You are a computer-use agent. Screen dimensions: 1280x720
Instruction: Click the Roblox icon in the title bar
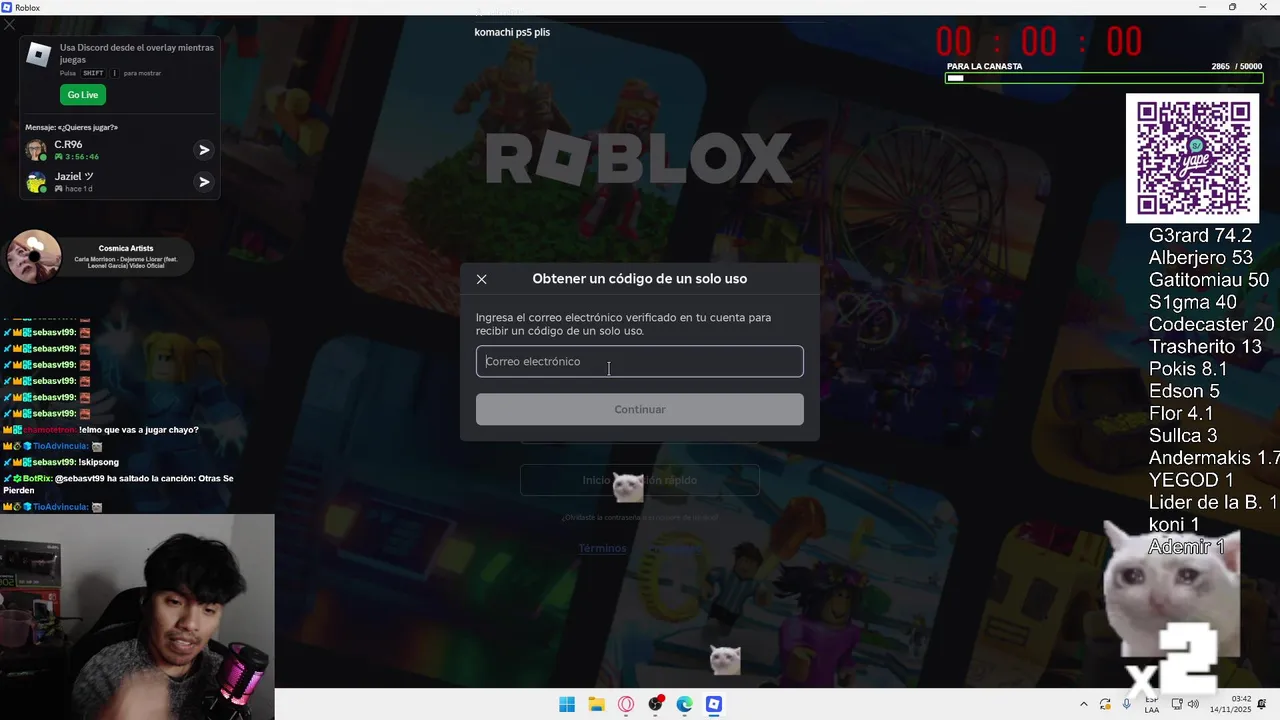tap(7, 7)
